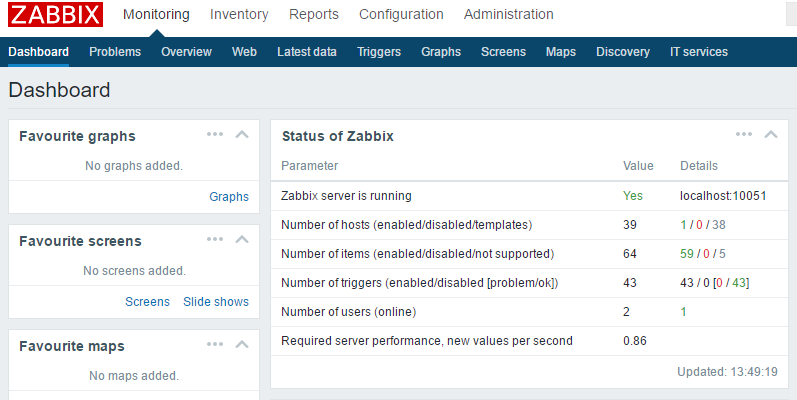Viewport: 797px width, 400px height.
Task: Open the Administration menu
Action: point(508,14)
